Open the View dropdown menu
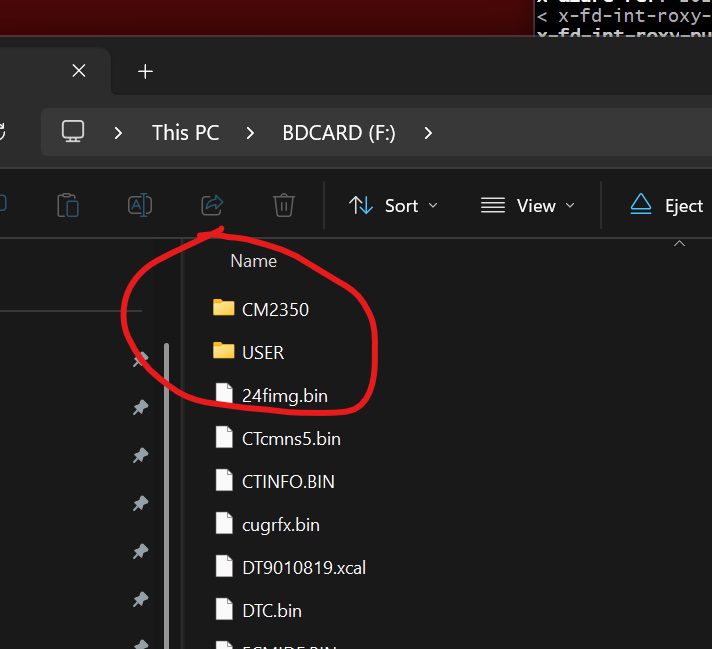 click(527, 205)
